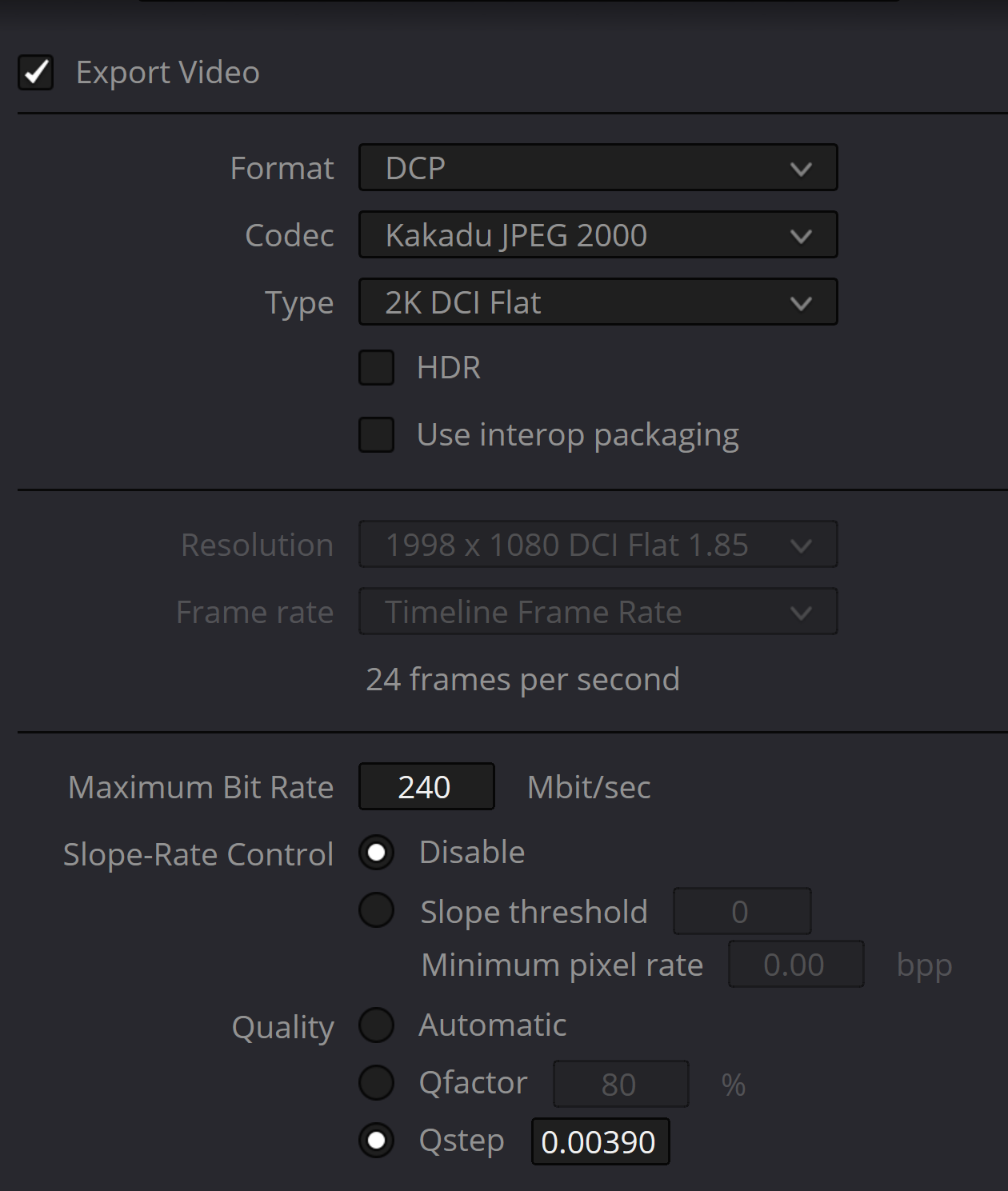The width and height of the screenshot is (1008, 1191).
Task: Click the Resolution dropdown chevron arrow
Action: tap(801, 546)
